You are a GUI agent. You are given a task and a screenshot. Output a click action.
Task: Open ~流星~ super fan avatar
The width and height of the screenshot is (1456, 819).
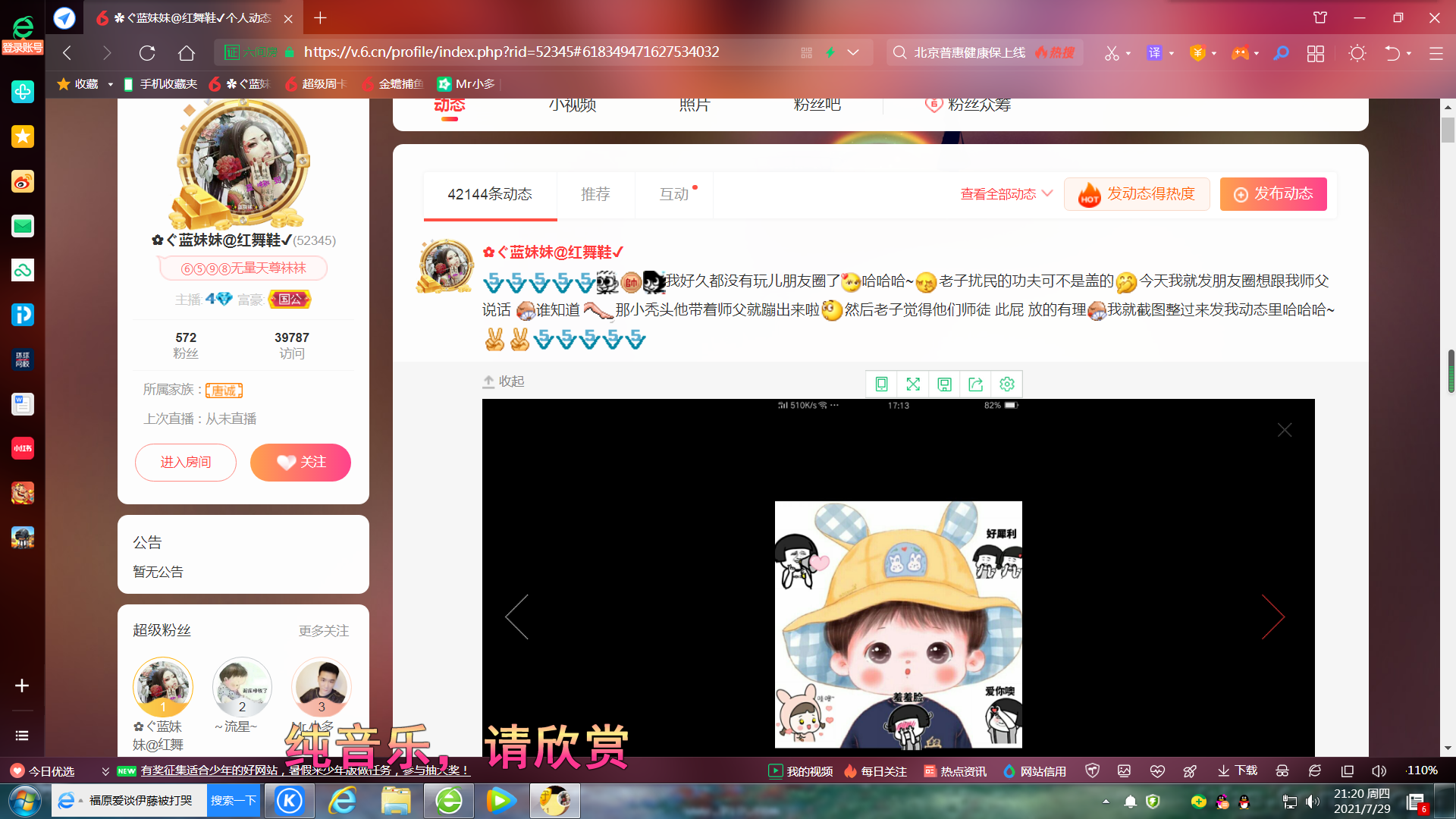click(242, 687)
